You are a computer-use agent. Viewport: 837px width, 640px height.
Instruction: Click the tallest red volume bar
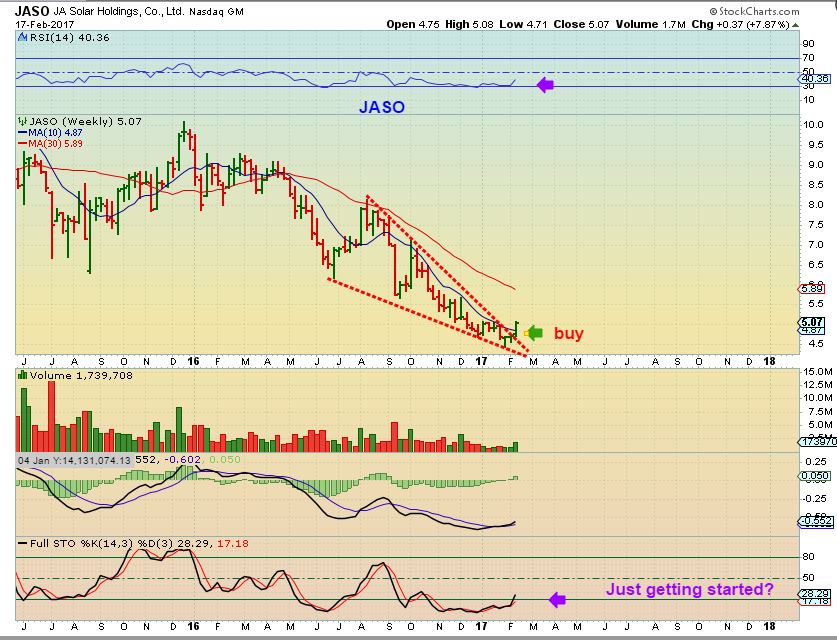(x=52, y=417)
